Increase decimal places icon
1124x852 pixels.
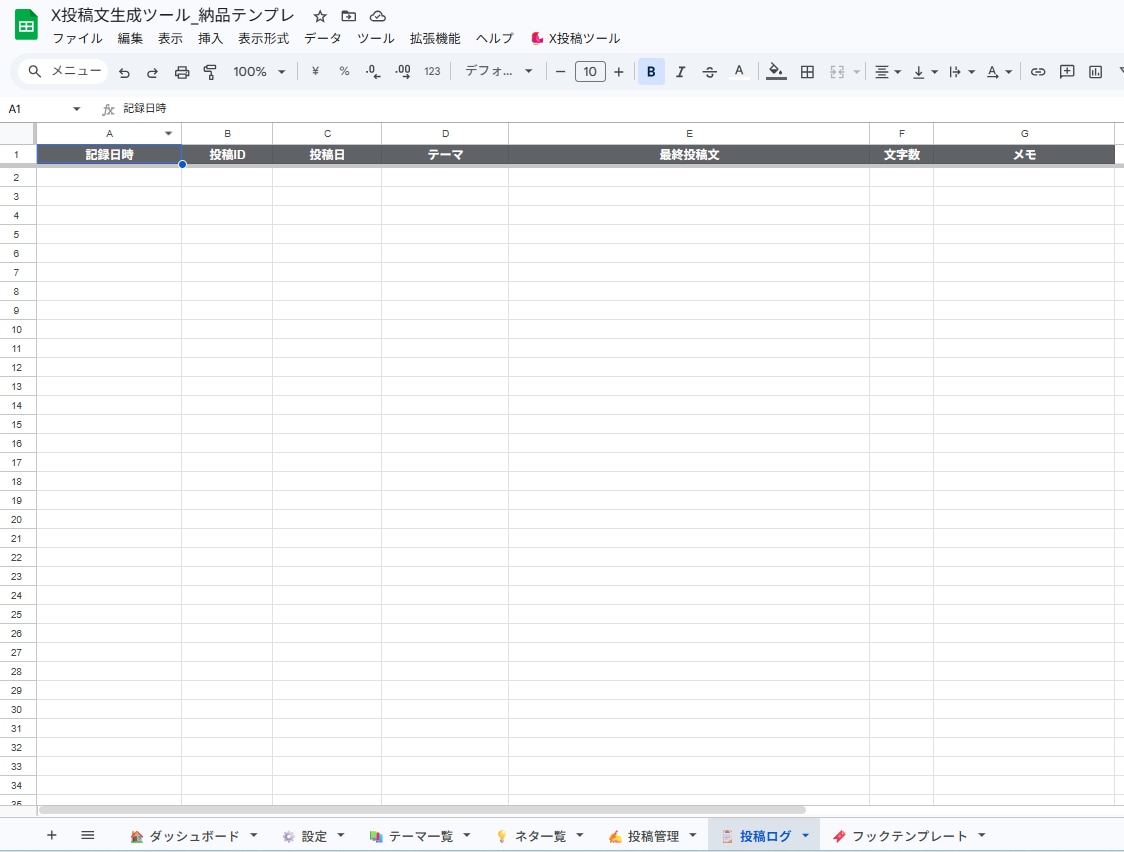(x=403, y=71)
